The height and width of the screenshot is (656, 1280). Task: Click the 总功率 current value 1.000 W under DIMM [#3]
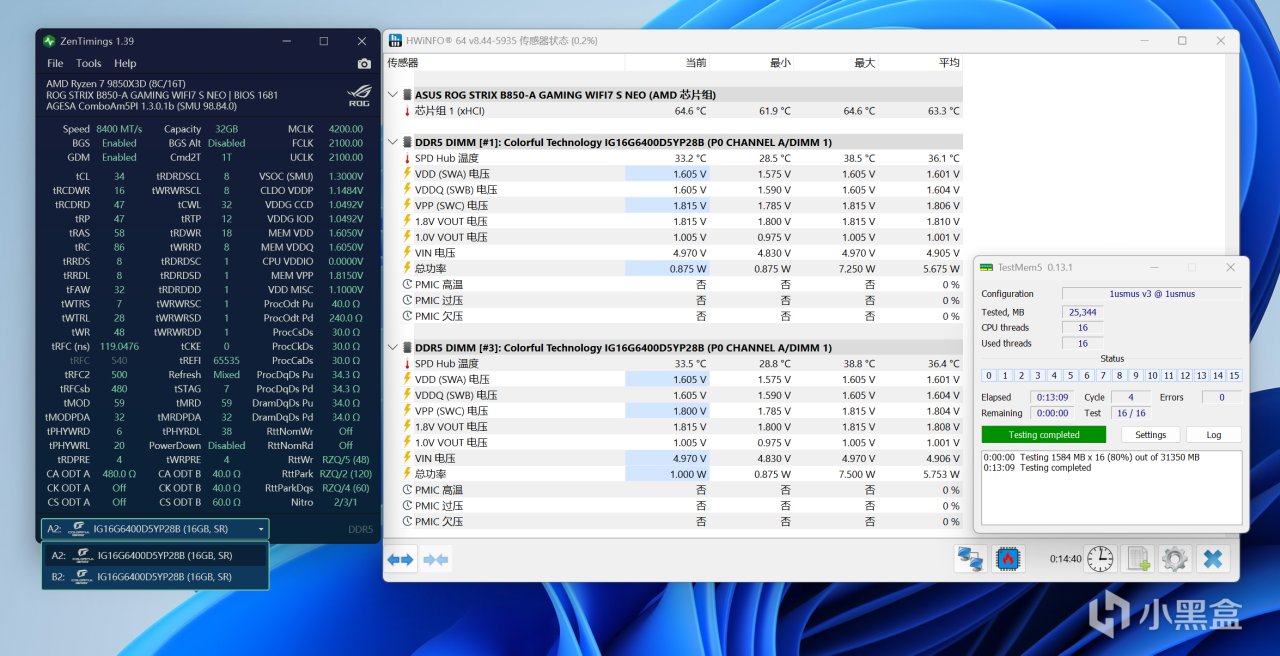coord(687,475)
